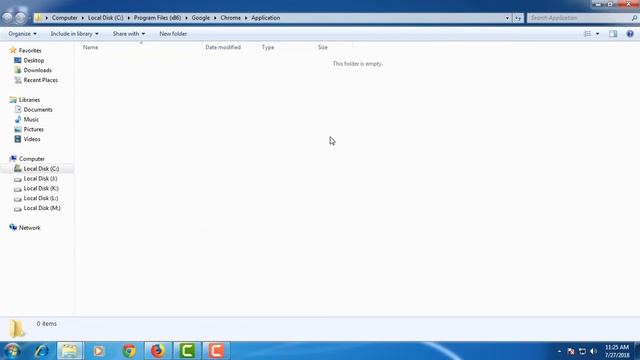Click the volume speaker tray icon
Image resolution: width=640 pixels, height=360 pixels.
[594, 351]
